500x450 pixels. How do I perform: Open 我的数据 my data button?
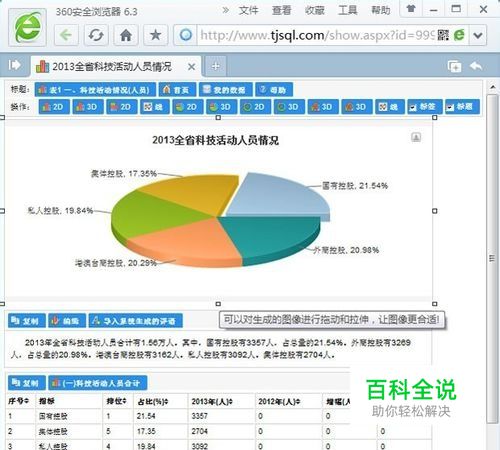(x=226, y=89)
